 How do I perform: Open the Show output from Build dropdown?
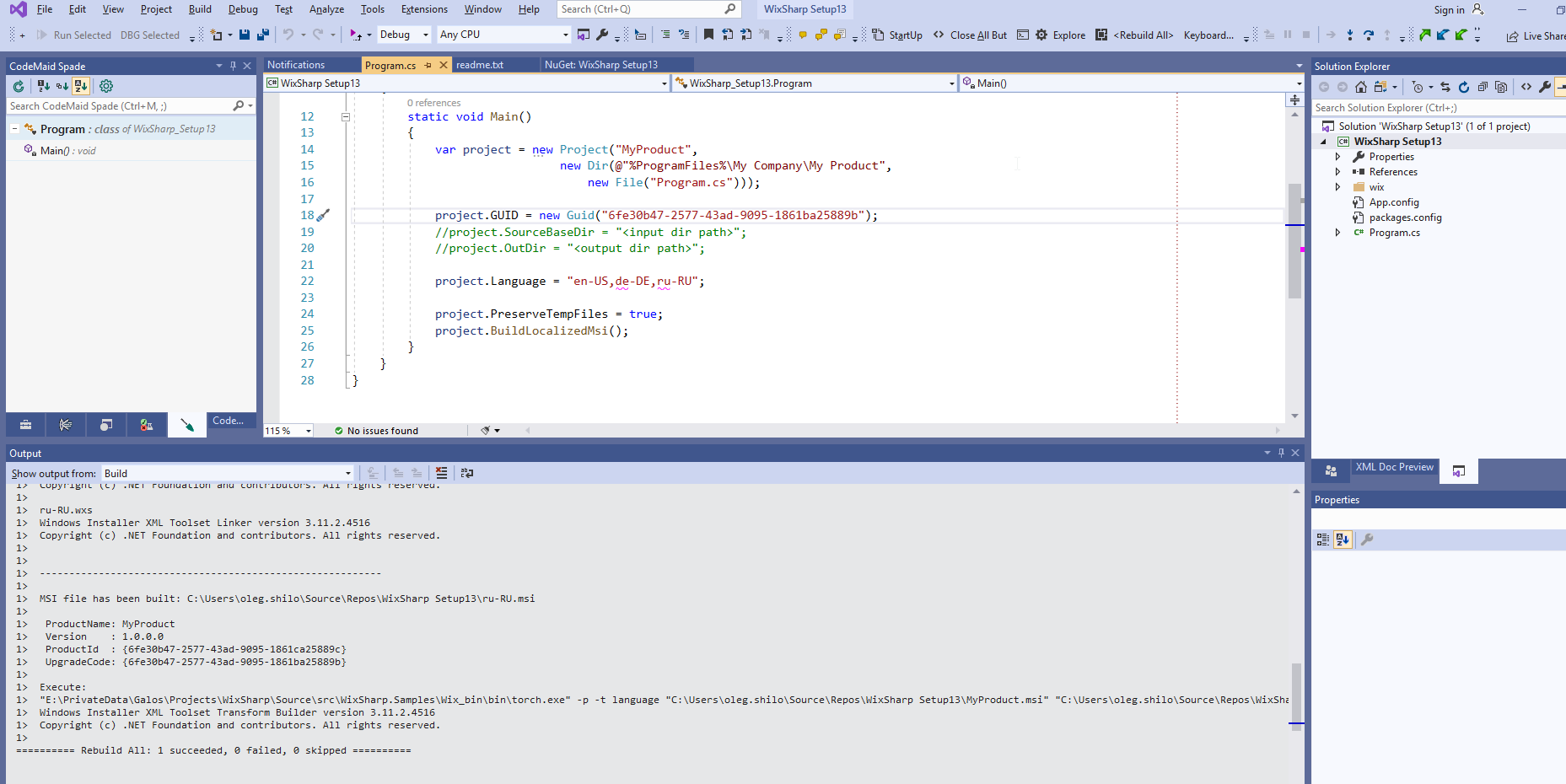[x=228, y=473]
